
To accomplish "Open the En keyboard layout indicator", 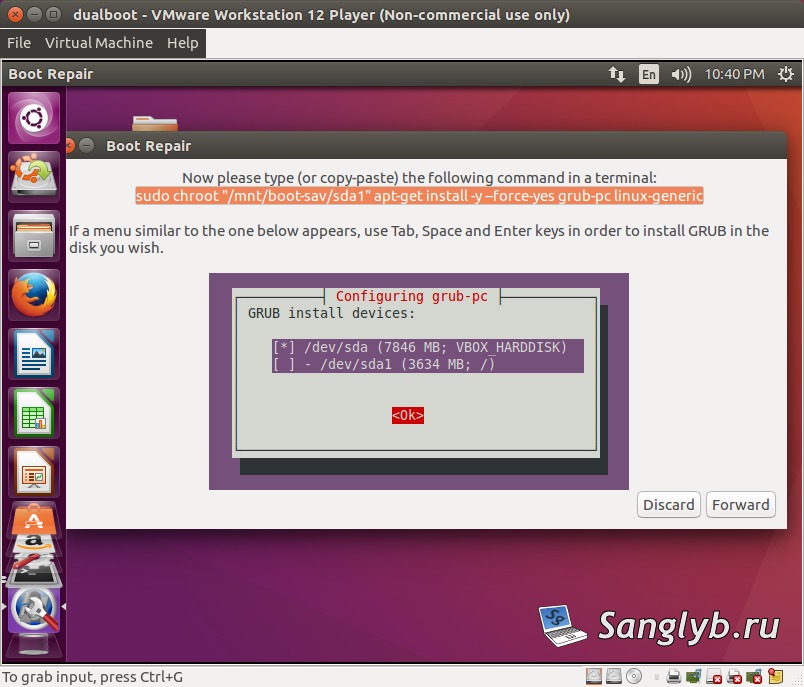I will coord(649,74).
